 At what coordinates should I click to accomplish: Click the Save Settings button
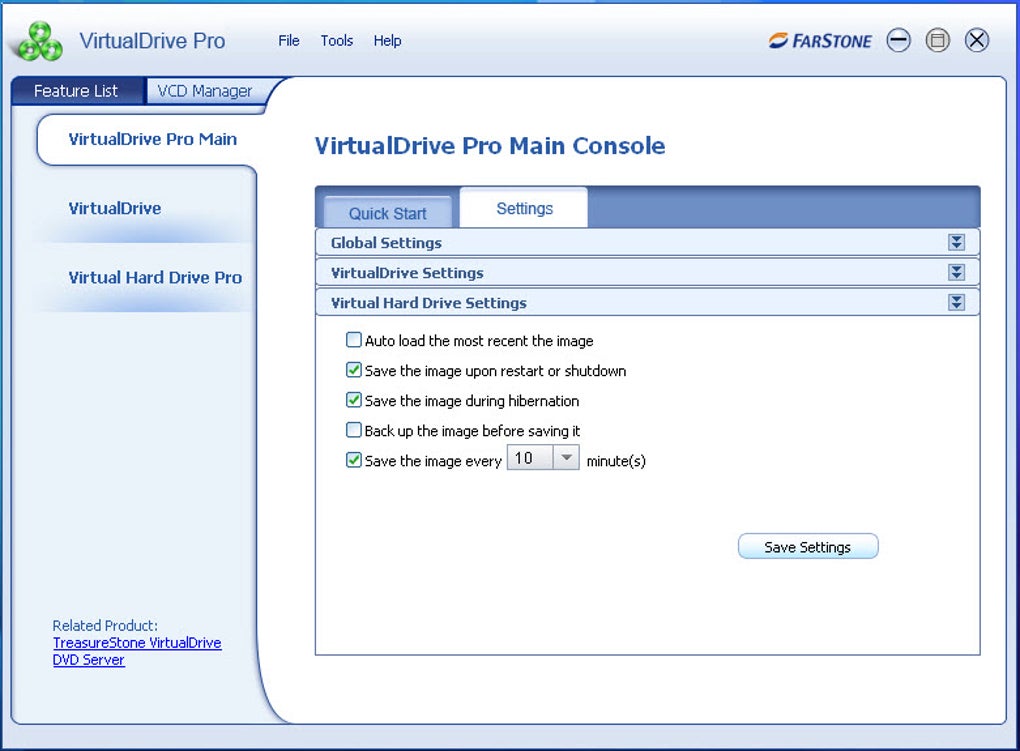808,547
